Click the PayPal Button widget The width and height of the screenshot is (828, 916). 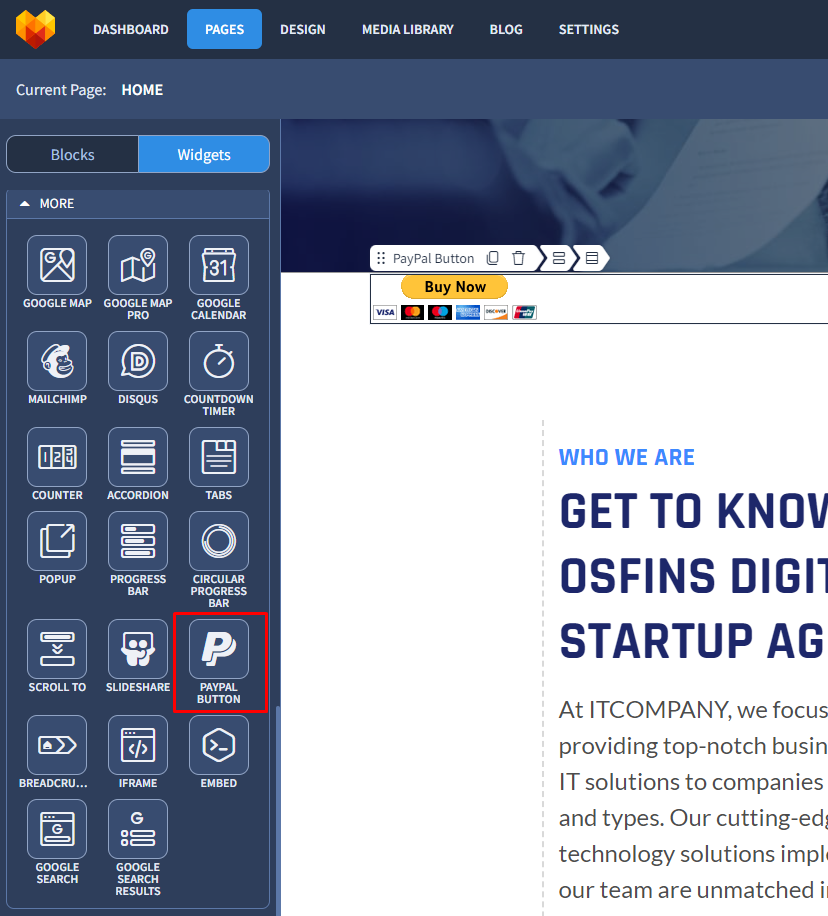(219, 650)
